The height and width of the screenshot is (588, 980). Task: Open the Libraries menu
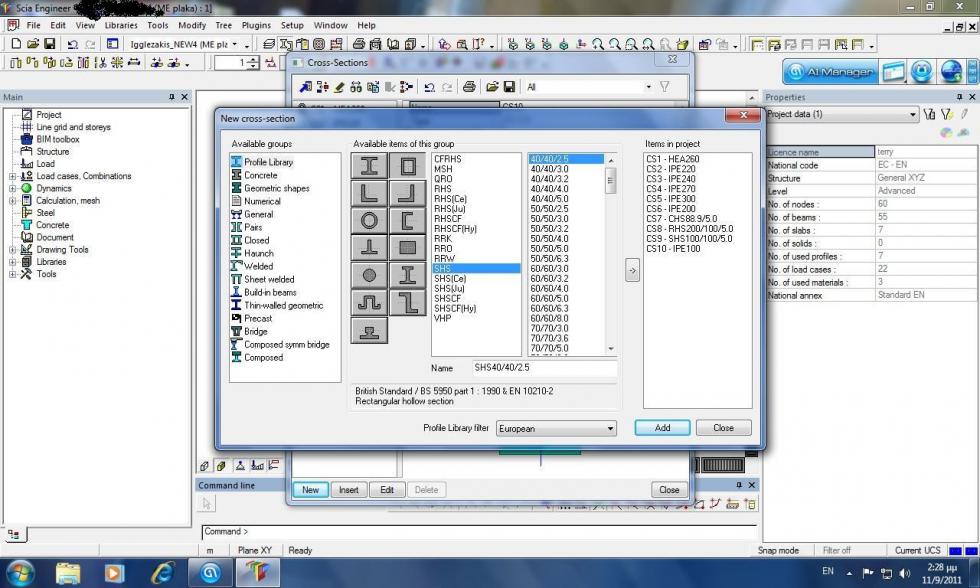tap(121, 26)
